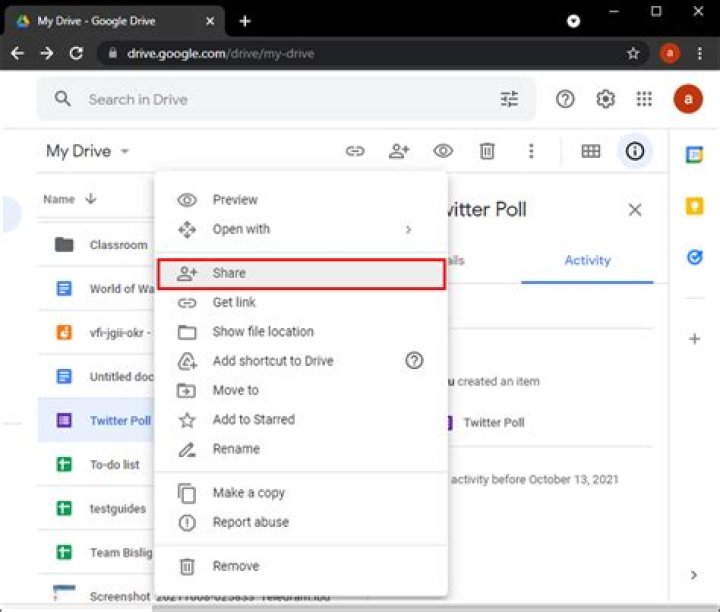Toggle the view details info button
This screenshot has height=612, width=720.
(x=635, y=151)
